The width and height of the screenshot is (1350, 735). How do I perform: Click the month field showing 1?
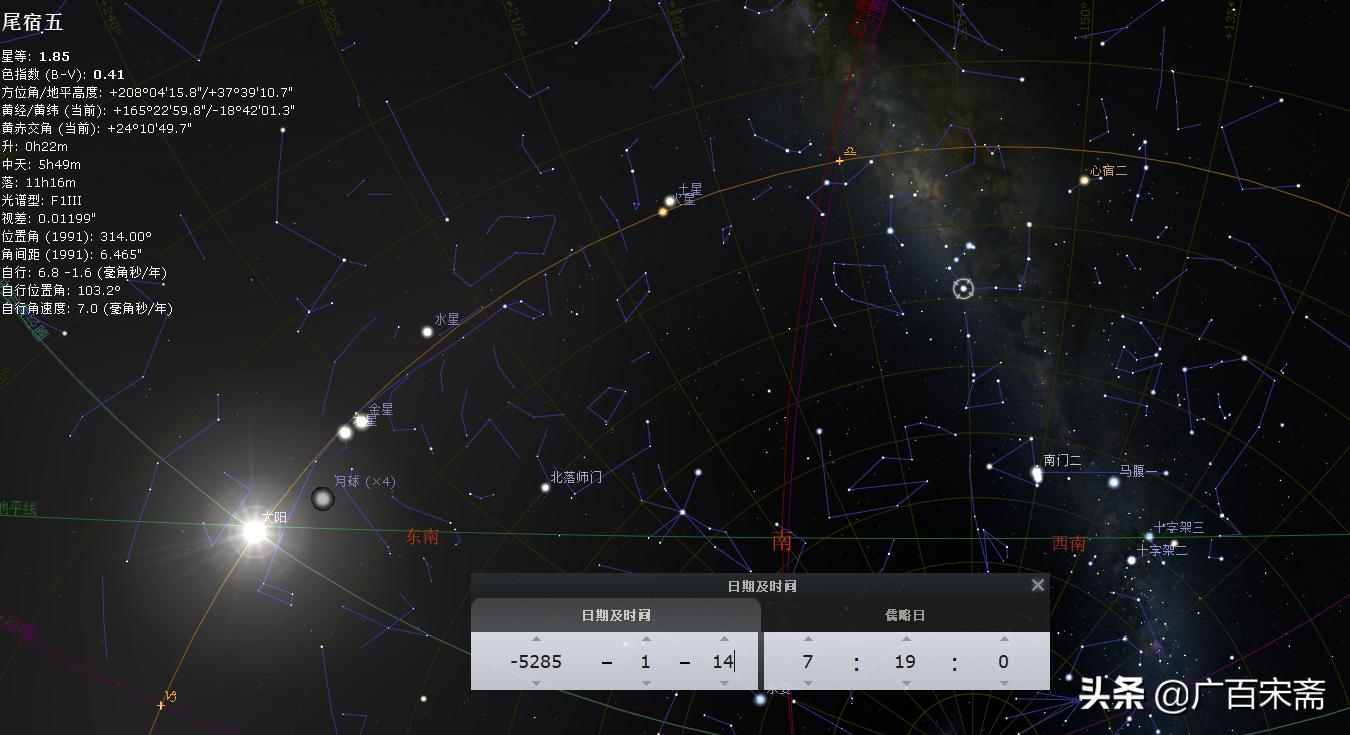(x=646, y=661)
